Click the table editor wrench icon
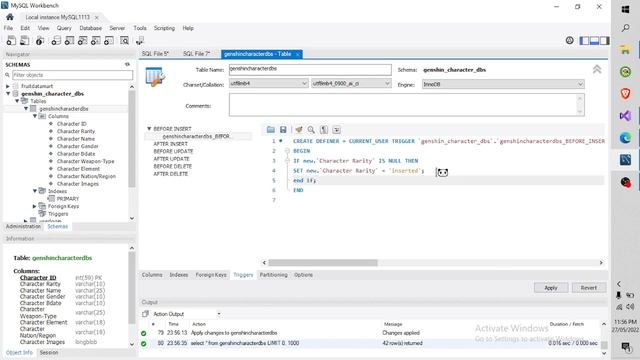 click(x=155, y=77)
